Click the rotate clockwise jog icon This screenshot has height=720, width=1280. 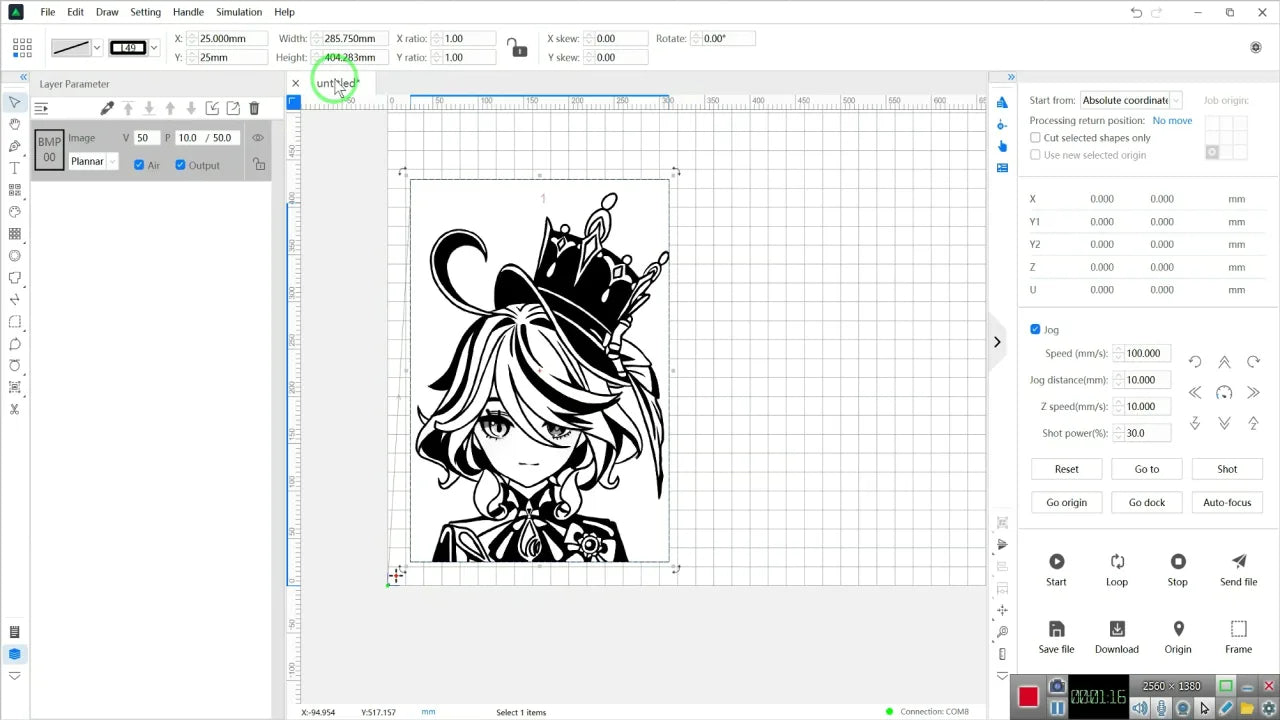(1253, 362)
